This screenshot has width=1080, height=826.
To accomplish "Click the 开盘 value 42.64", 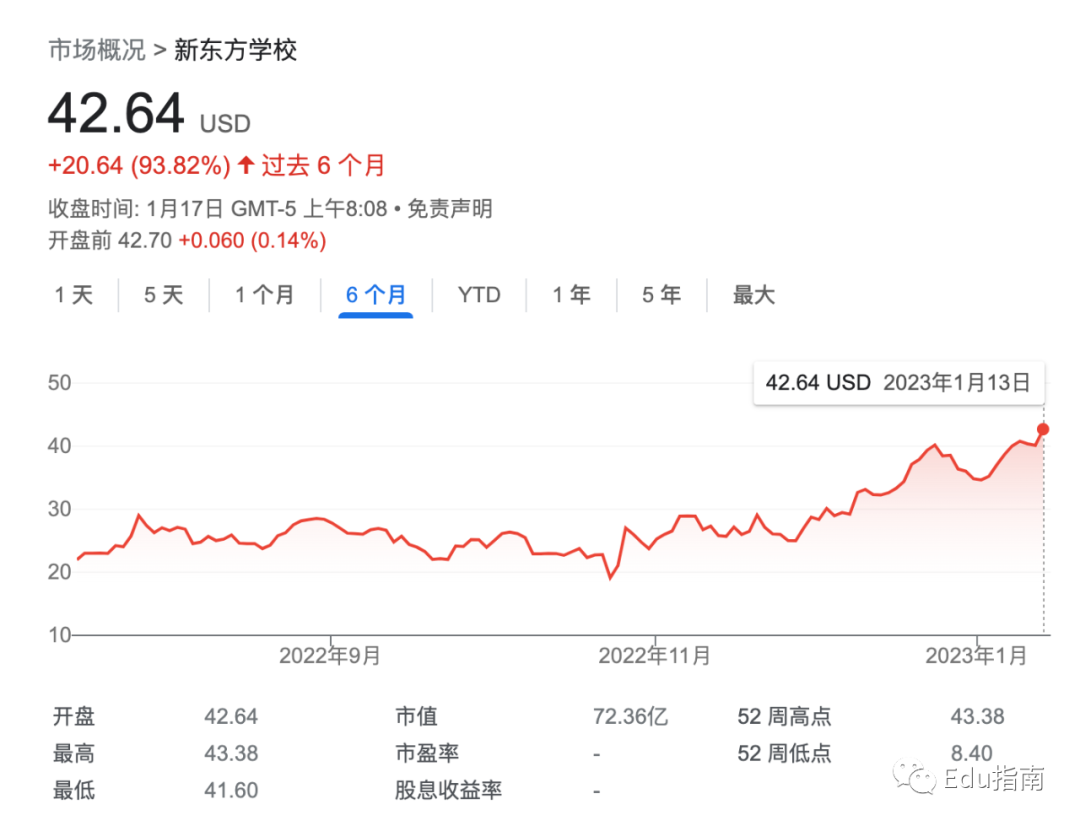I will 231,716.
